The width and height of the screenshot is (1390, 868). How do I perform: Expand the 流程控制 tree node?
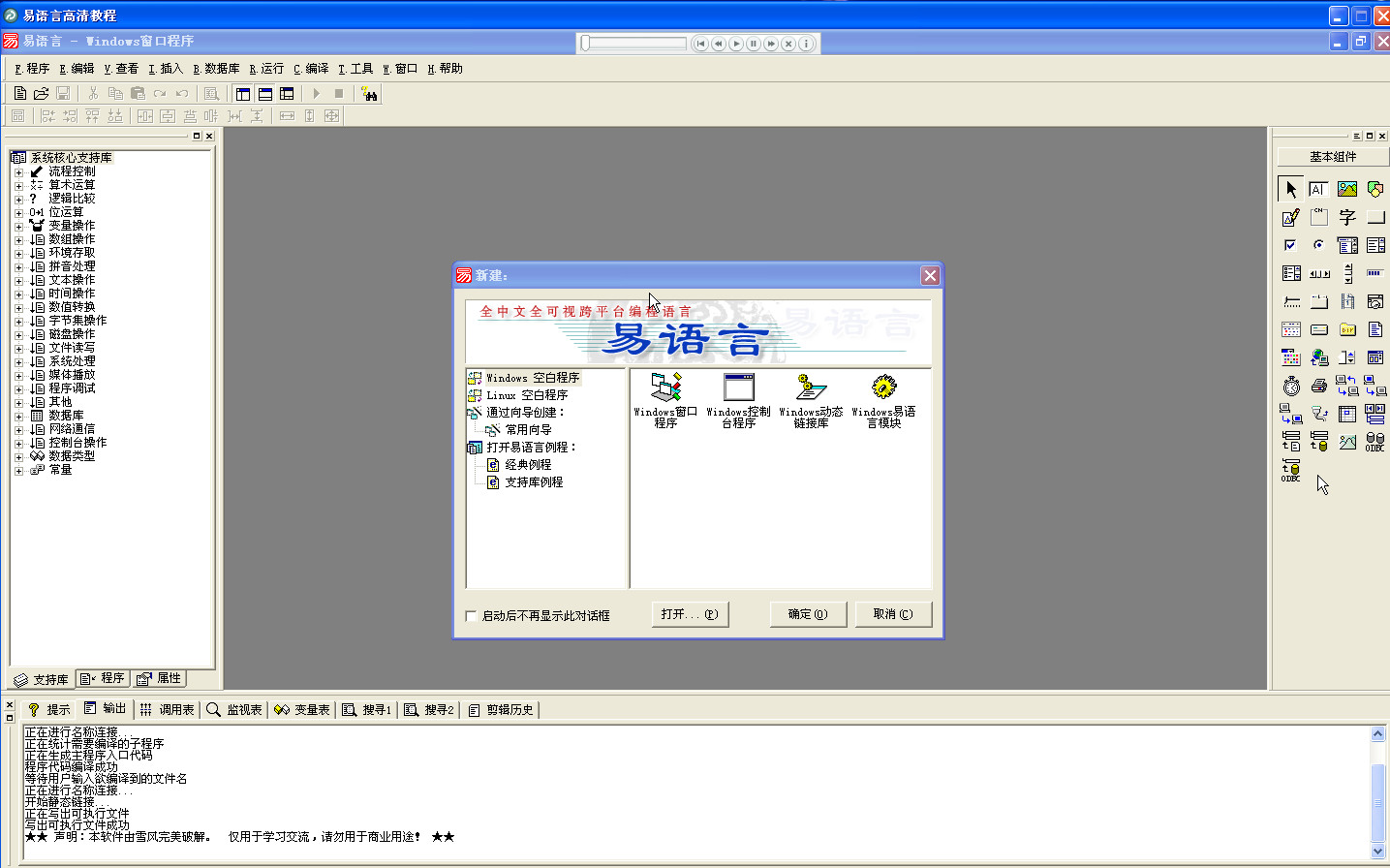[x=18, y=171]
